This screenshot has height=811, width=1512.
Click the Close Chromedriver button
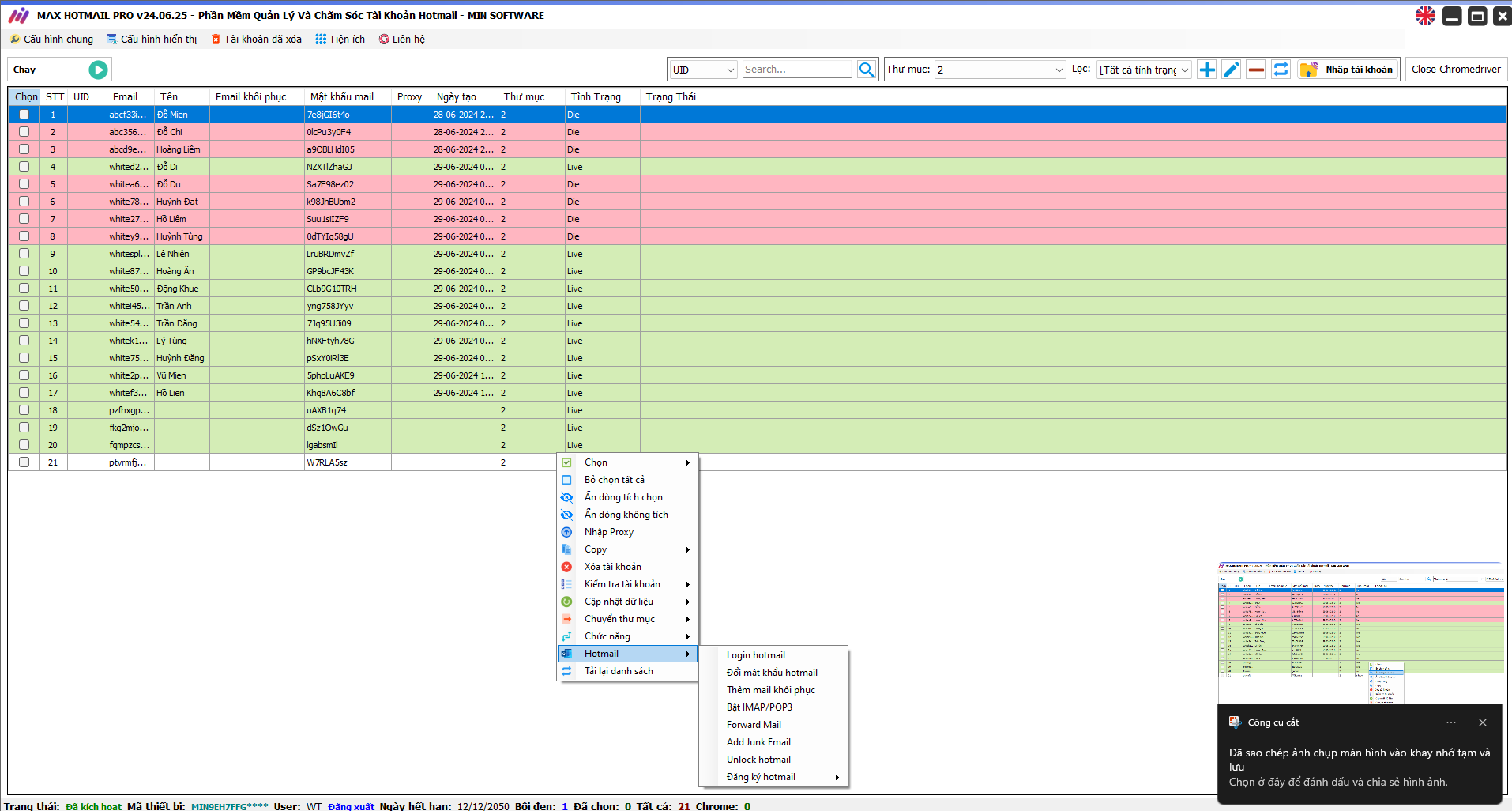1456,70
